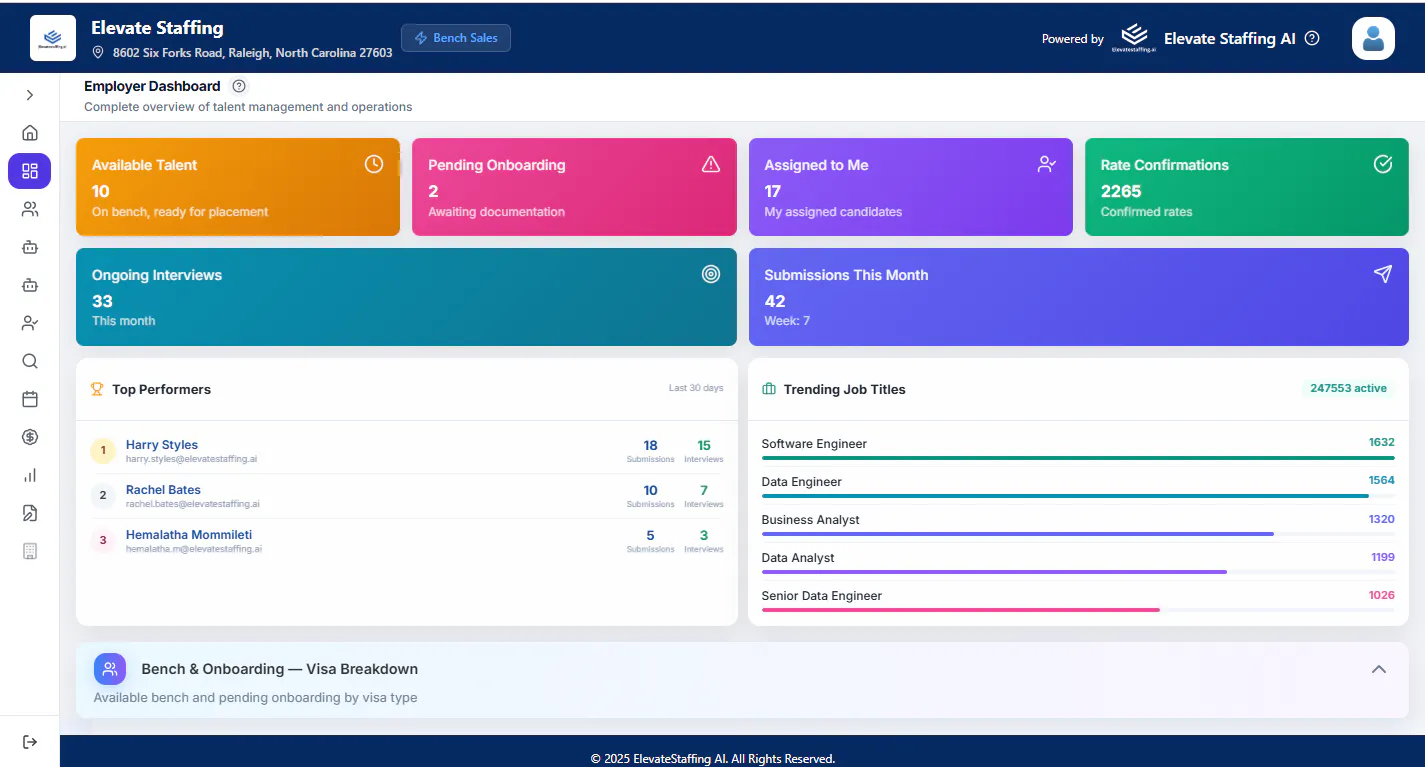Viewport: 1425px width, 767px height.
Task: Open Rachel Bates performer link
Action: click(x=163, y=490)
